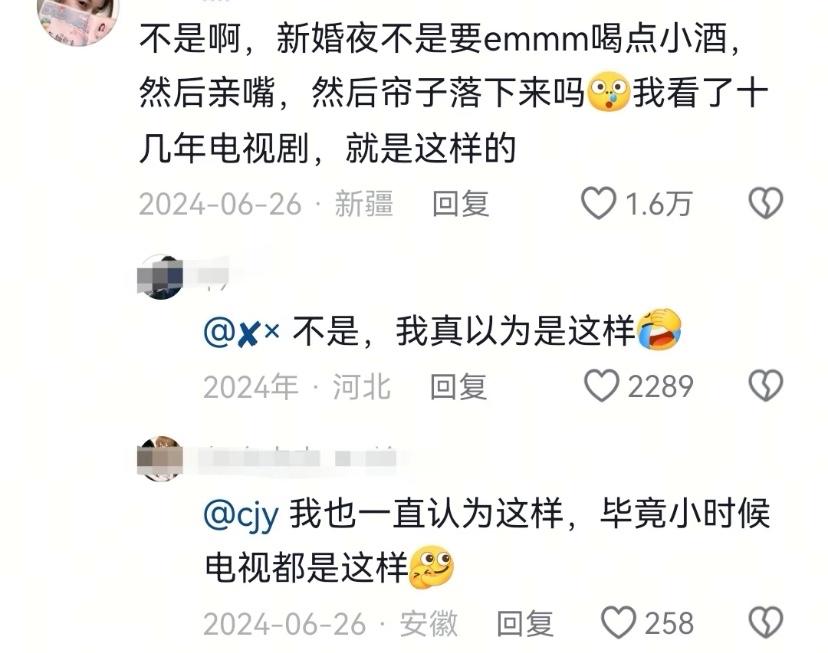The image size is (828, 653).
Task: Tap the blurred username of 安徽 replier
Action: click(x=298, y=457)
